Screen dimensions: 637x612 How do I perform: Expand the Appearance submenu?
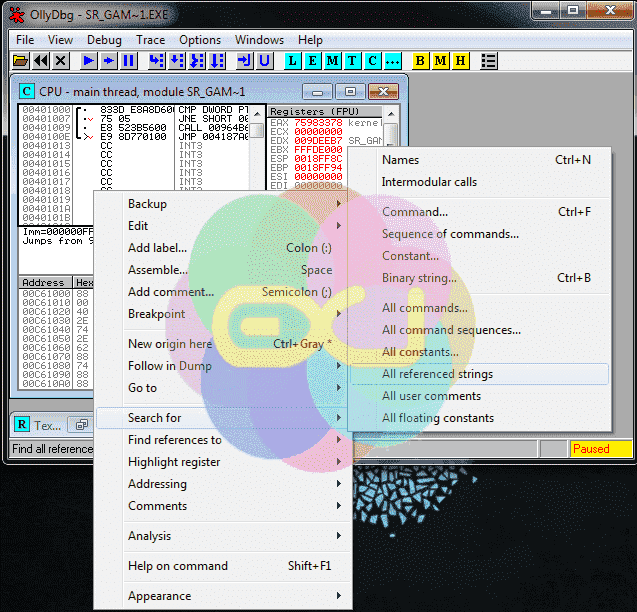tap(223, 596)
